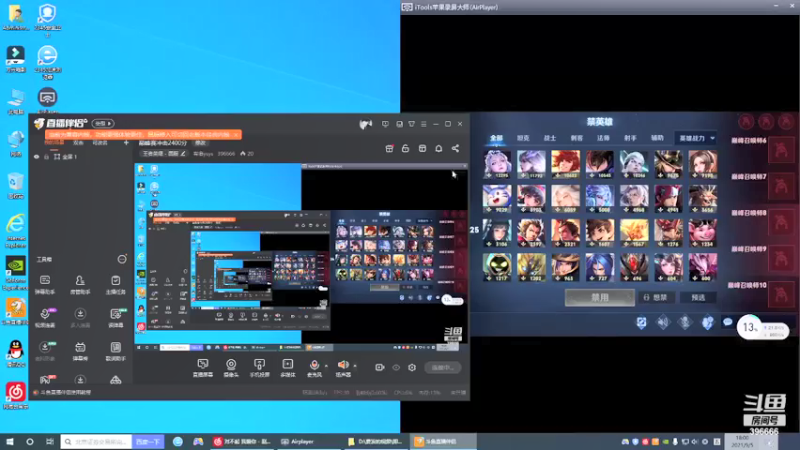Image resolution: width=800 pixels, height=450 pixels.
Task: Open the 弹幕秀 tool
Action: [x=80, y=351]
